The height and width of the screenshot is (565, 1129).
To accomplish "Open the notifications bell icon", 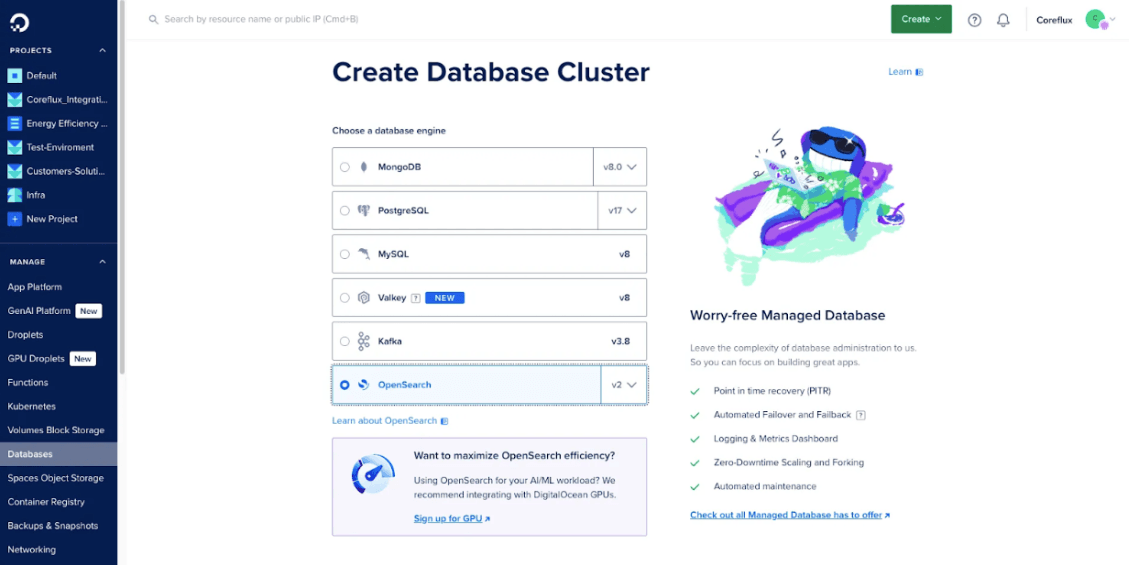I will tap(1003, 20).
